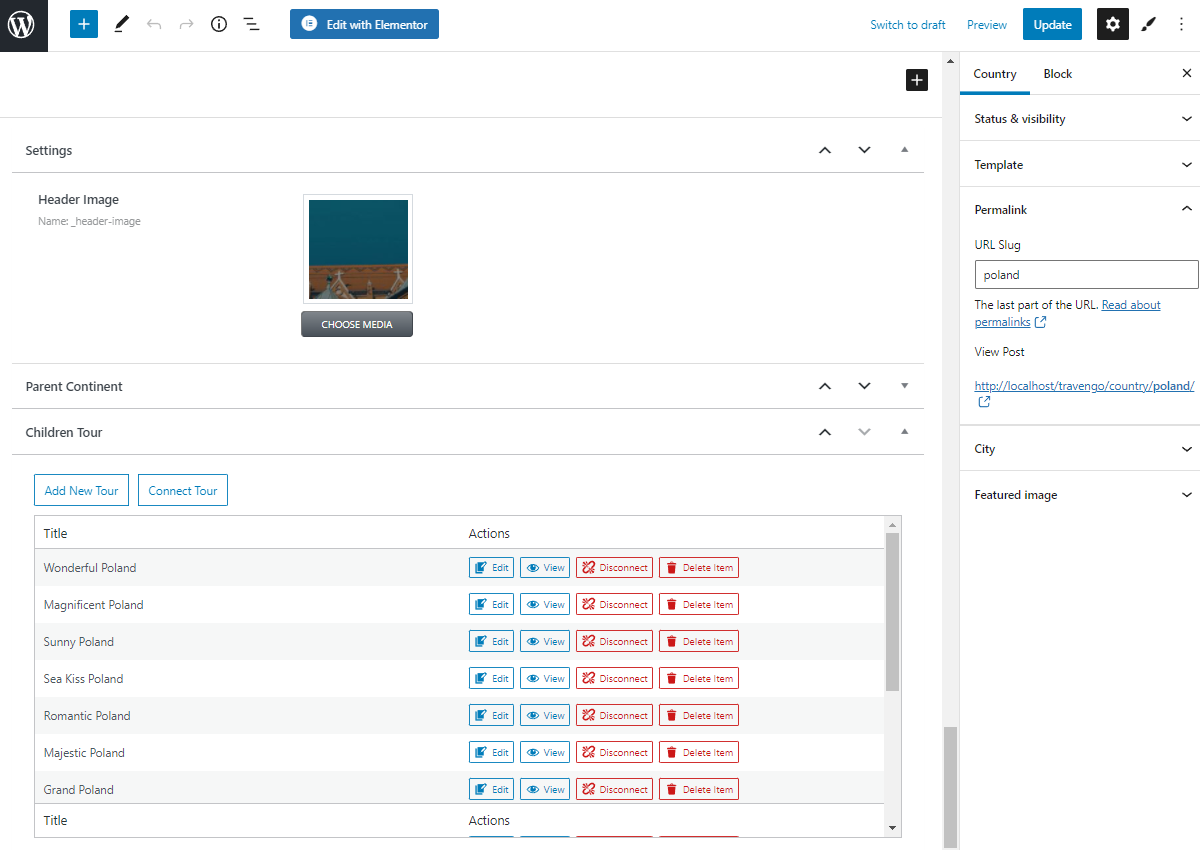Click the Edit with Elementor button
Image resolution: width=1200 pixels, height=850 pixels.
coord(364,23)
